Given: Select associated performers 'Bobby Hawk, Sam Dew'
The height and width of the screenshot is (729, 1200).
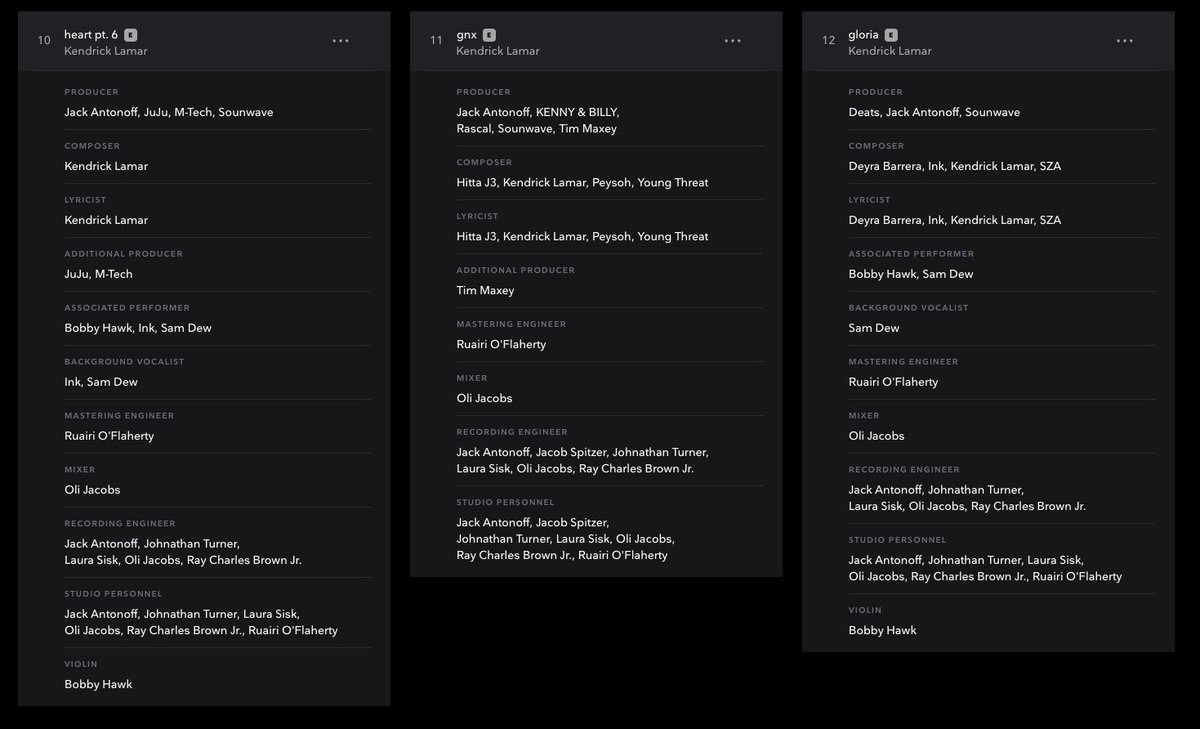Looking at the screenshot, I should click(x=911, y=274).
